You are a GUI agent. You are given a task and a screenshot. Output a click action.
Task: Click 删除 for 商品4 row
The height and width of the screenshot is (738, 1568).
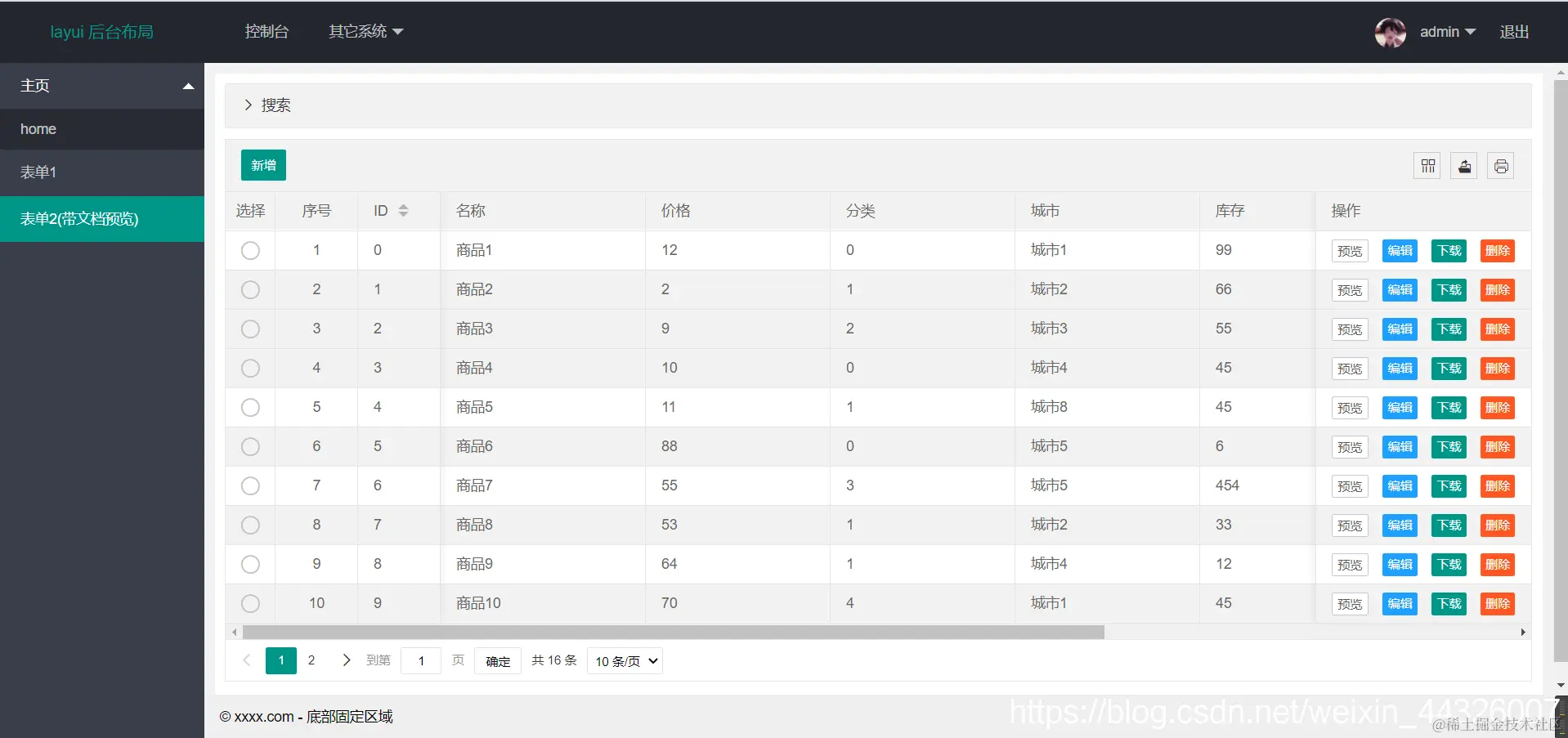coord(1498,369)
